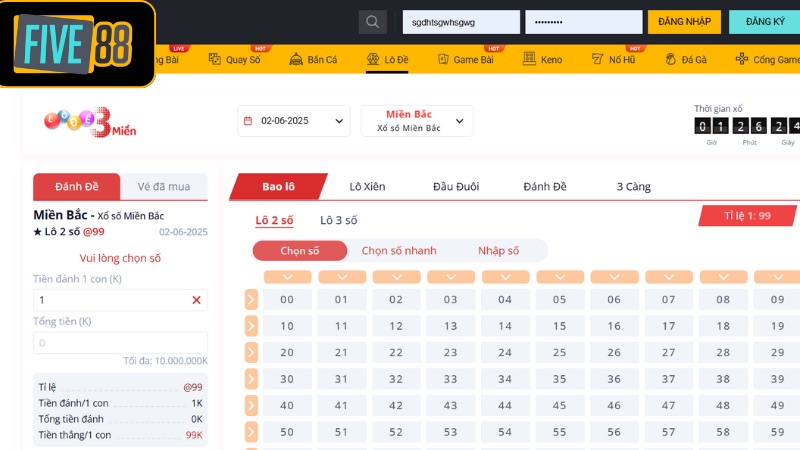800x450 pixels.
Task: Select column above number 06
Action: point(614,277)
